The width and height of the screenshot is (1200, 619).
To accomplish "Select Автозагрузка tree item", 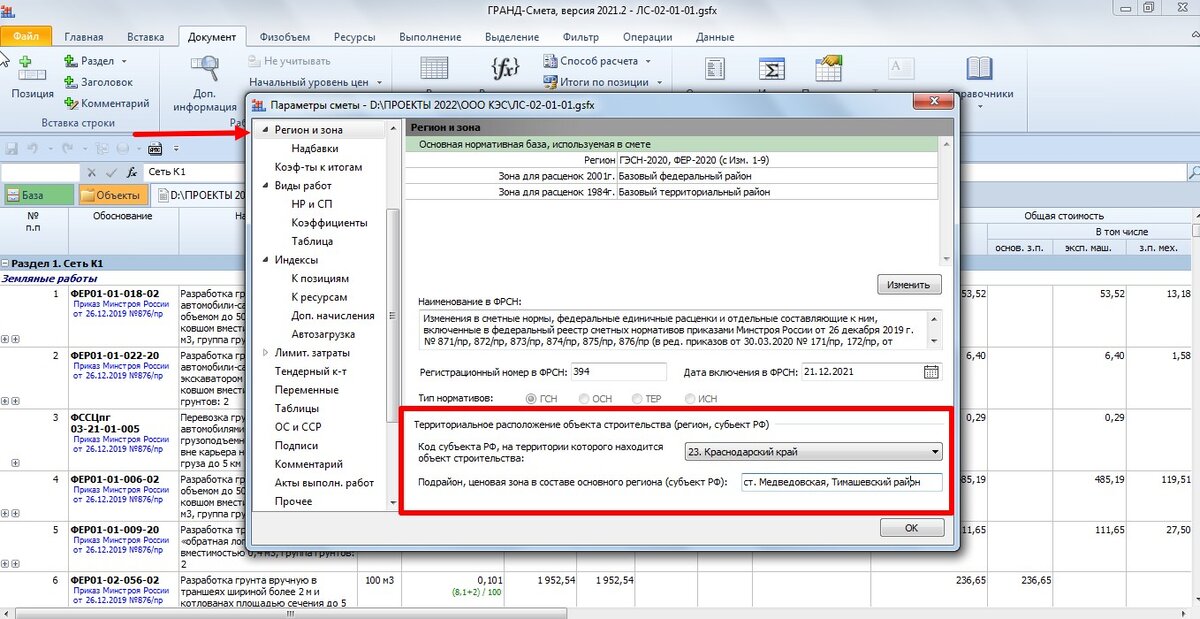I will coord(323,334).
